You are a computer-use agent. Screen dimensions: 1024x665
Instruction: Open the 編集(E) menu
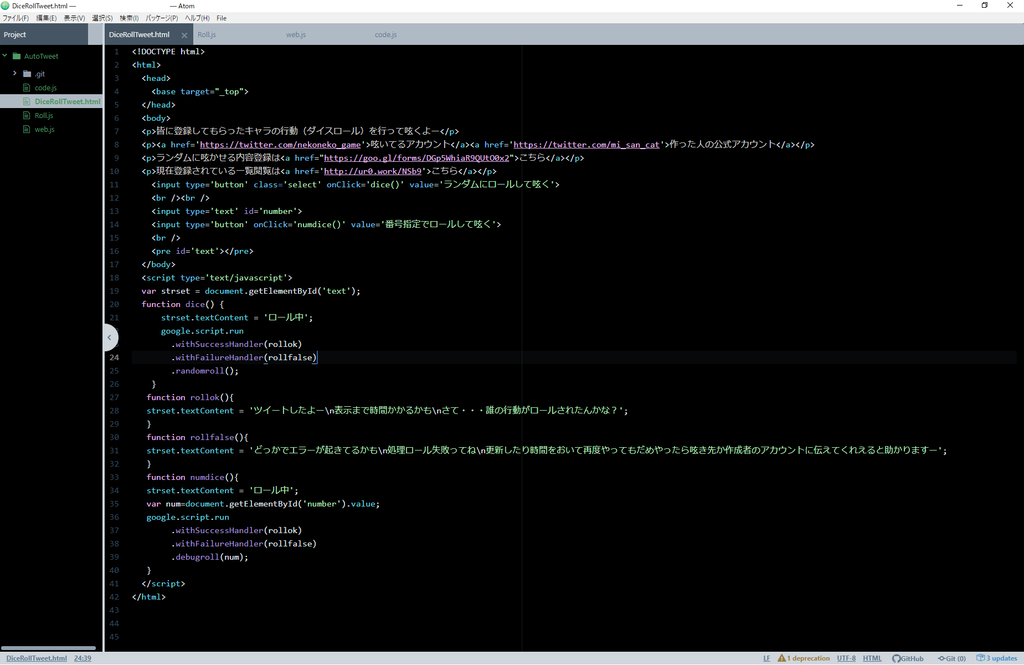pyautogui.click(x=46, y=18)
